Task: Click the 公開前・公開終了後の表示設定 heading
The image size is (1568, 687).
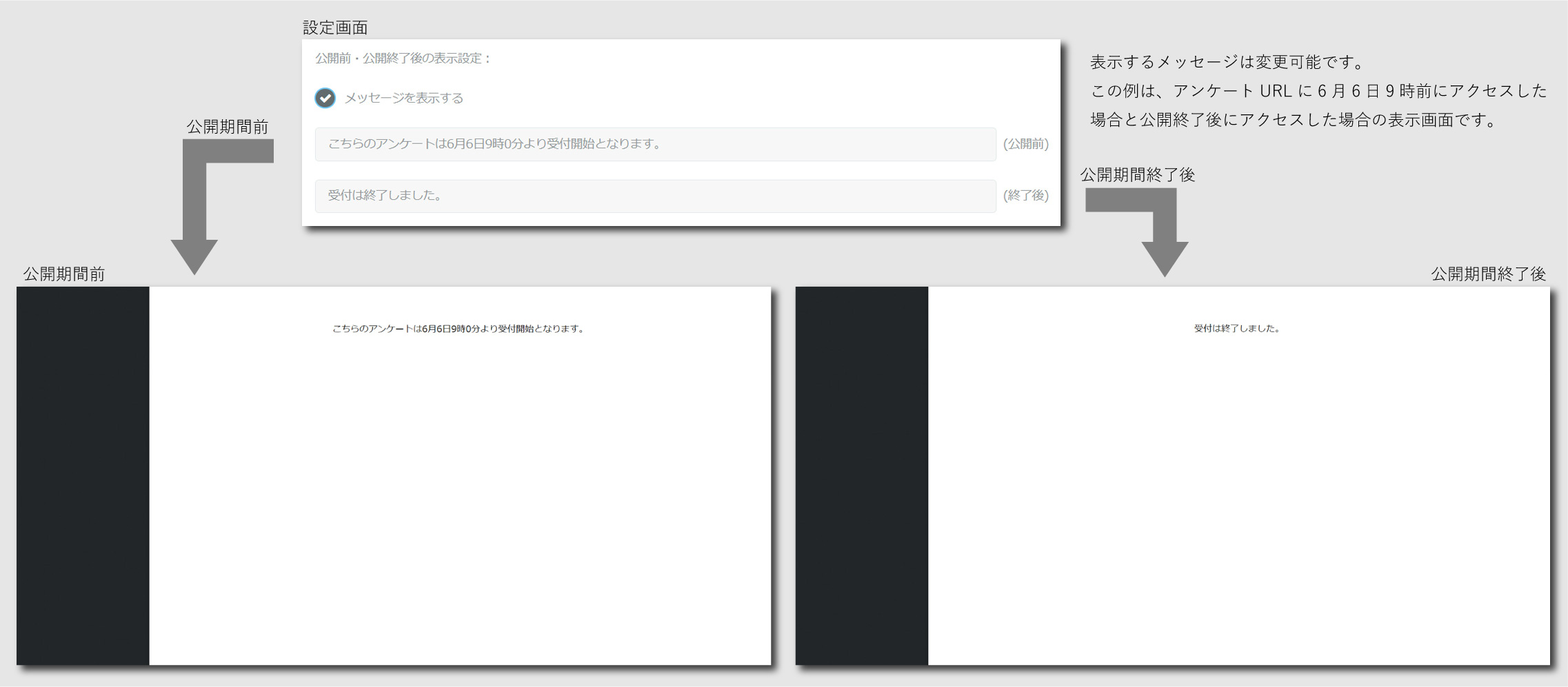Action: pyautogui.click(x=403, y=59)
